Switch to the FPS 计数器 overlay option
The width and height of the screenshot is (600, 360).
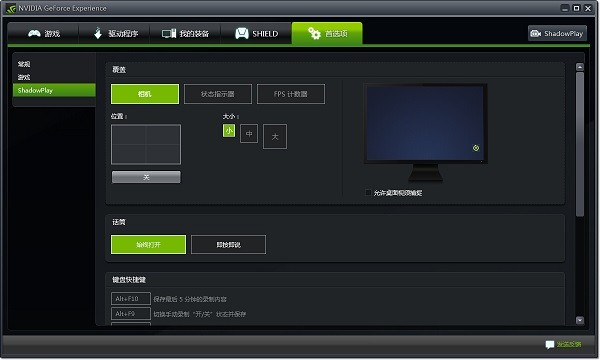[291, 94]
